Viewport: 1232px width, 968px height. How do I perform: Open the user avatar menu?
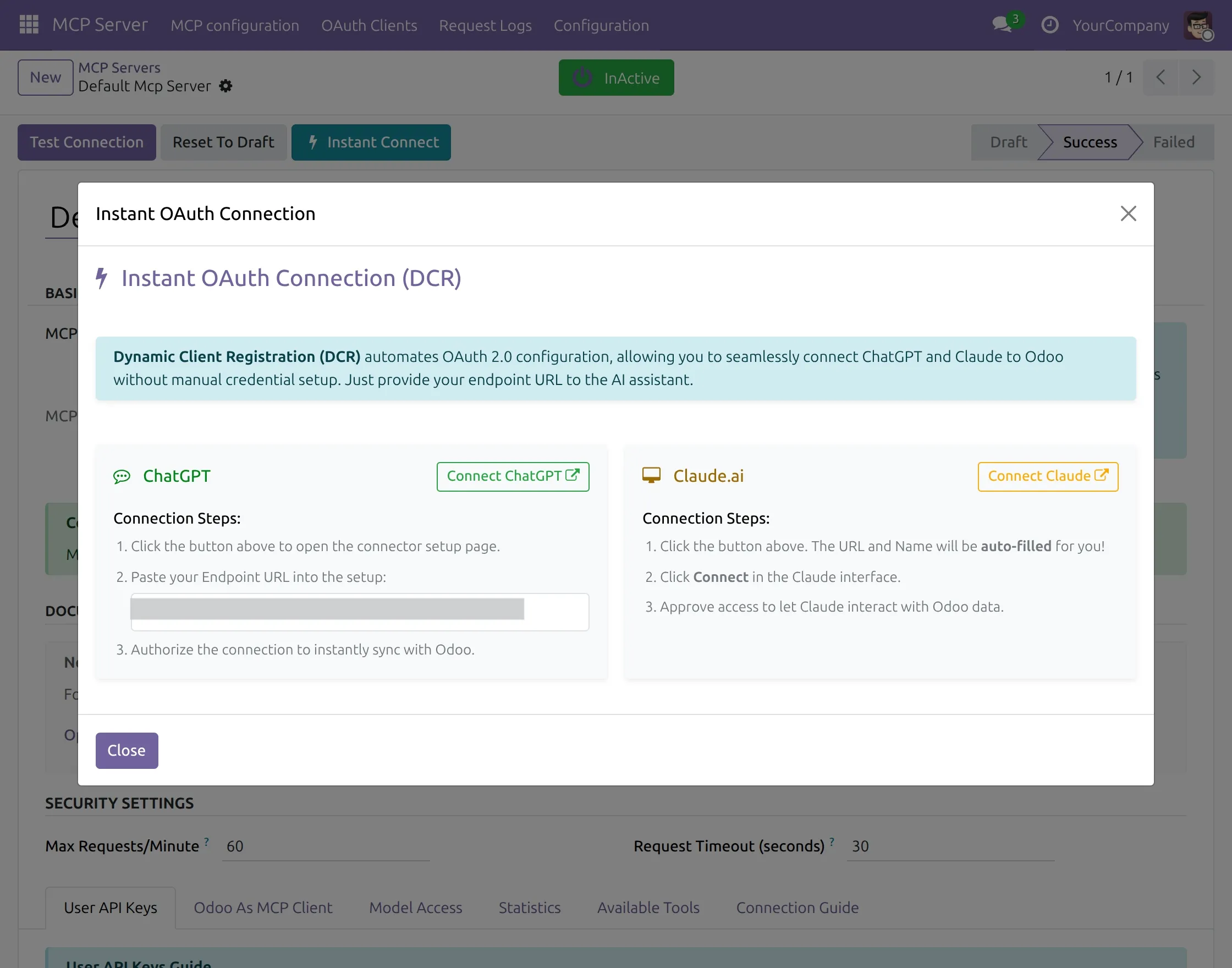pos(1198,25)
